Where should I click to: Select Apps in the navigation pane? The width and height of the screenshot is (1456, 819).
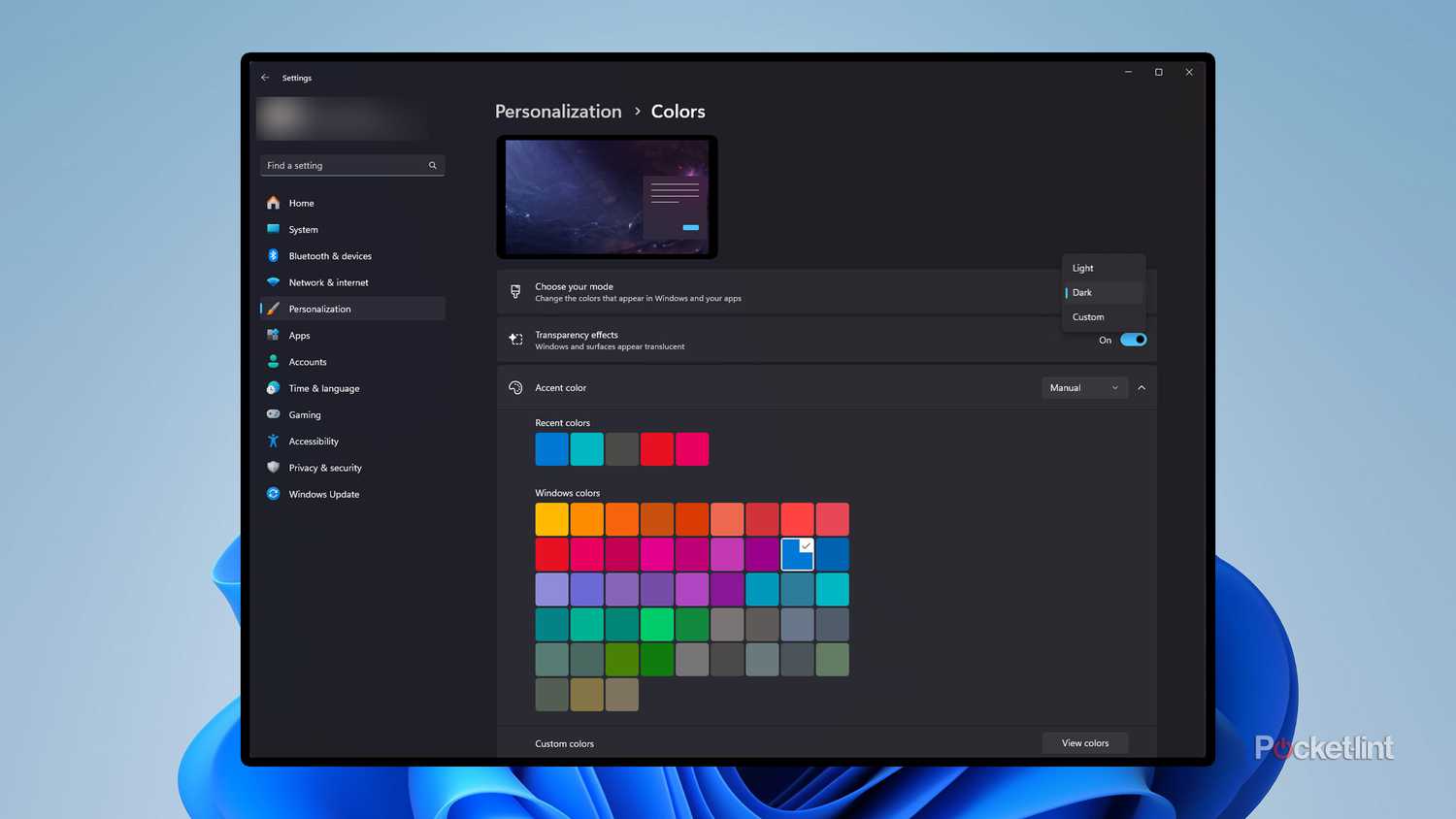point(273,335)
